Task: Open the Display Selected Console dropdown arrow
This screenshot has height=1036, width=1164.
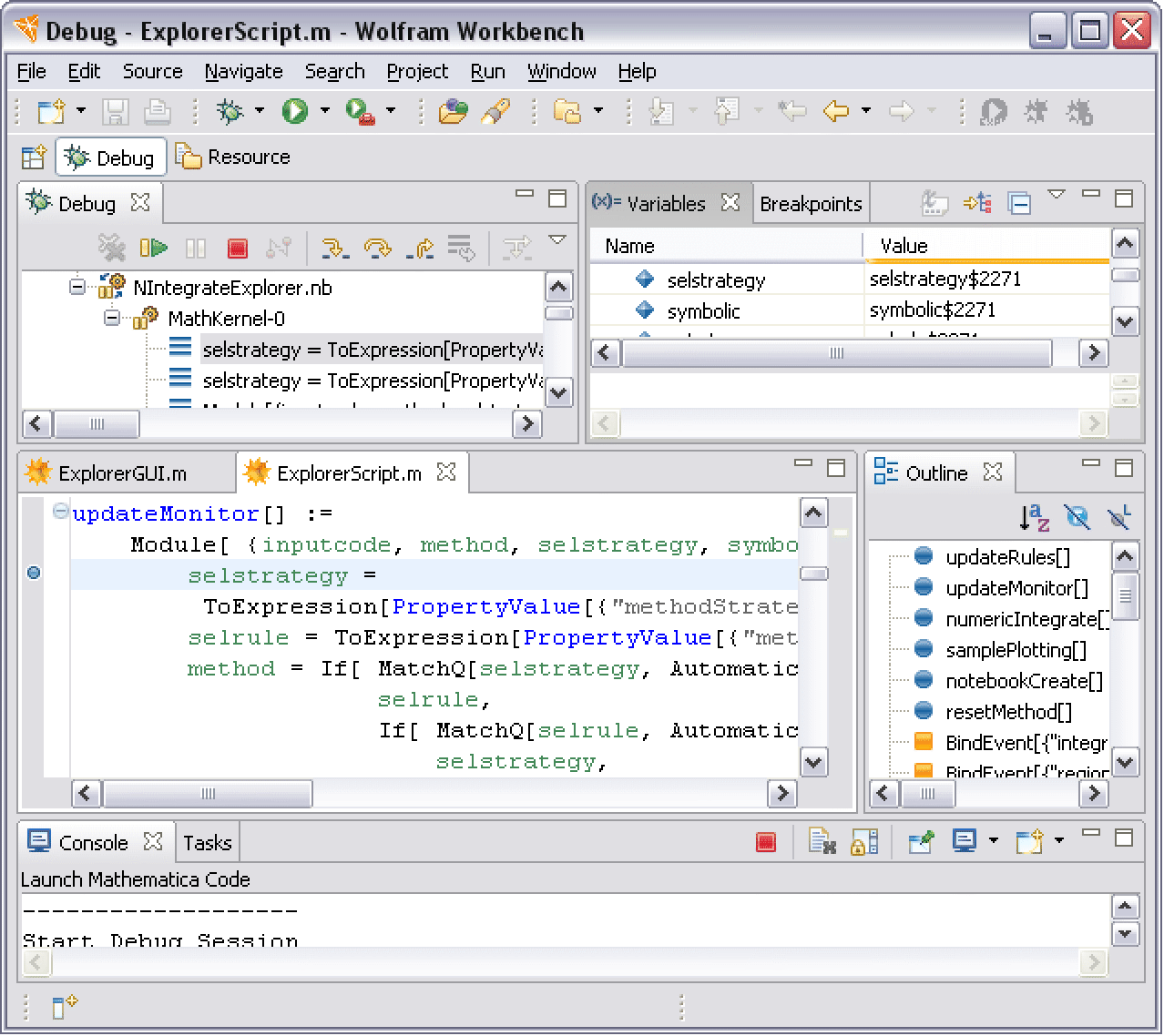Action: [x=994, y=840]
